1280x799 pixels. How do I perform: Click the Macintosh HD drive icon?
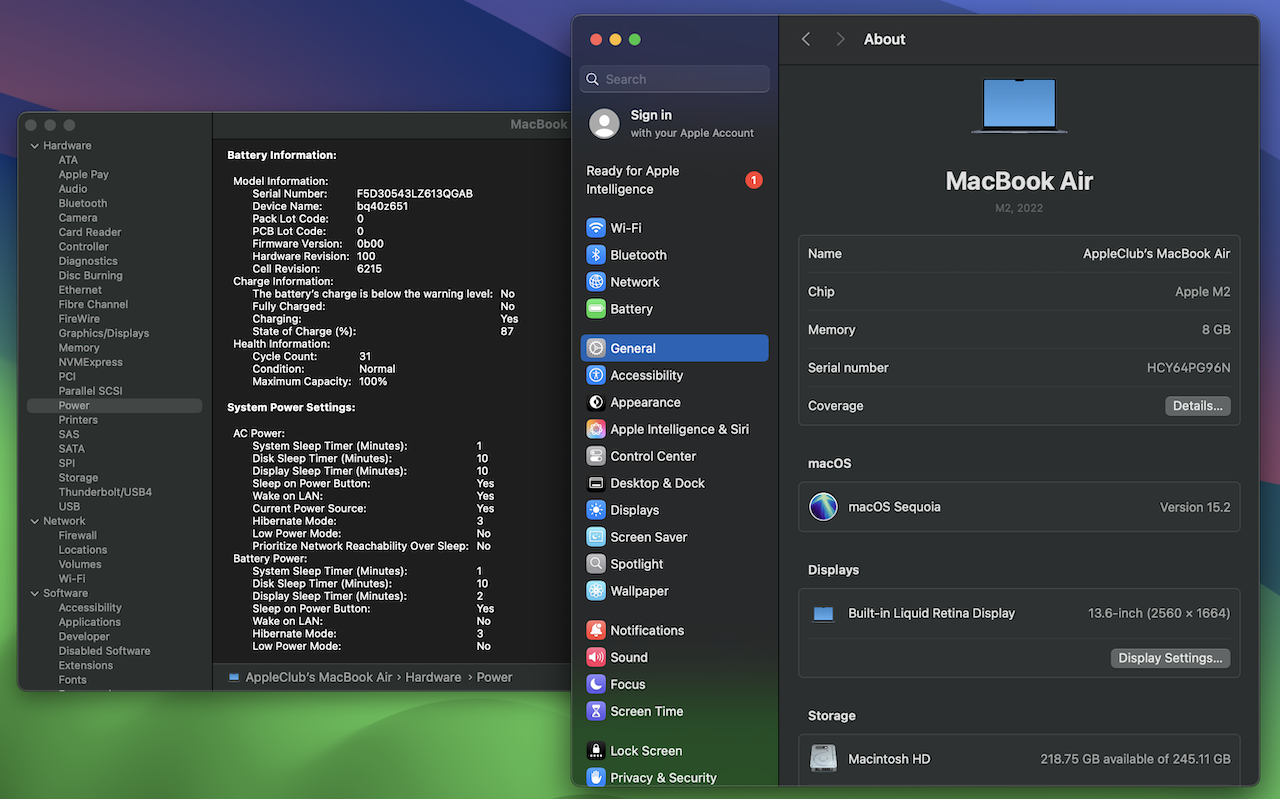[x=823, y=759]
